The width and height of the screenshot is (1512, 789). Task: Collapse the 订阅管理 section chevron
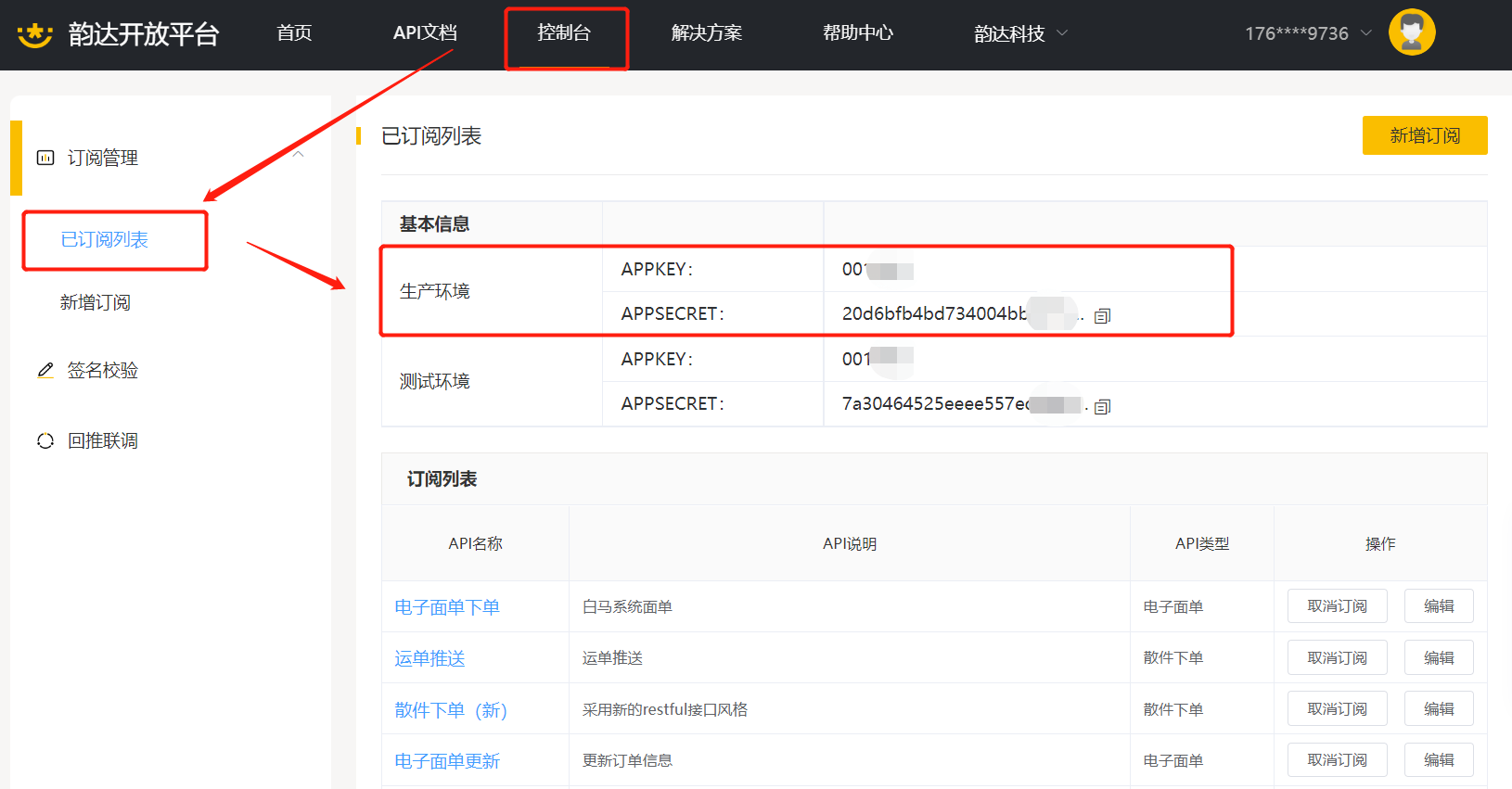pos(299,154)
